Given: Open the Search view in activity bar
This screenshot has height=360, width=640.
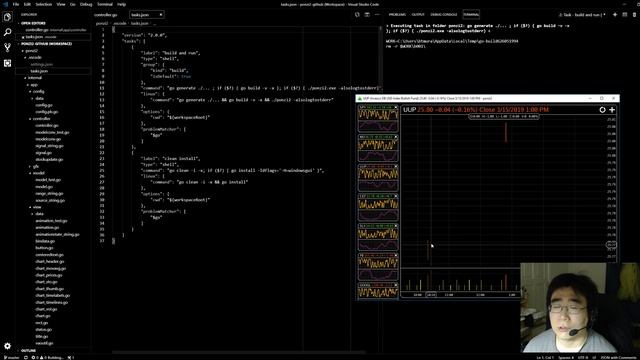Looking at the screenshot, I should 7,32.
